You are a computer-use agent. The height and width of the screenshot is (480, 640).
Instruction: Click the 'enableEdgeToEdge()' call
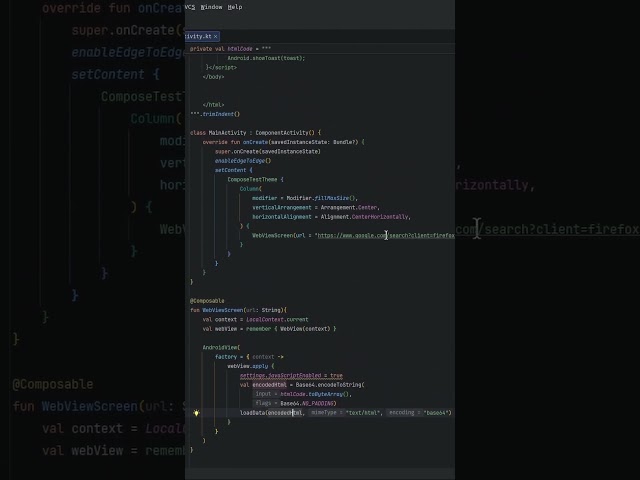coord(243,161)
